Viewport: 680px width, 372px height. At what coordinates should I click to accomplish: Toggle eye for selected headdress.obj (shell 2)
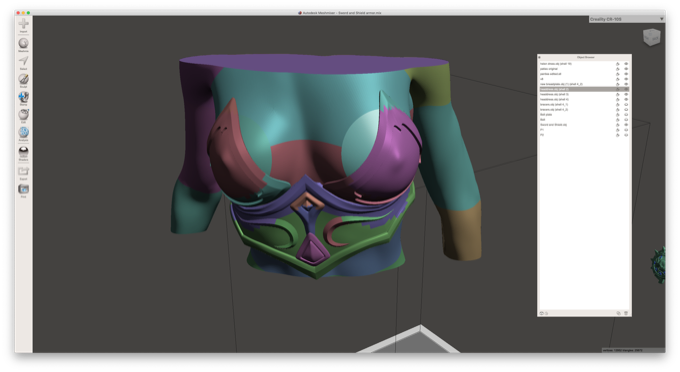pos(626,89)
